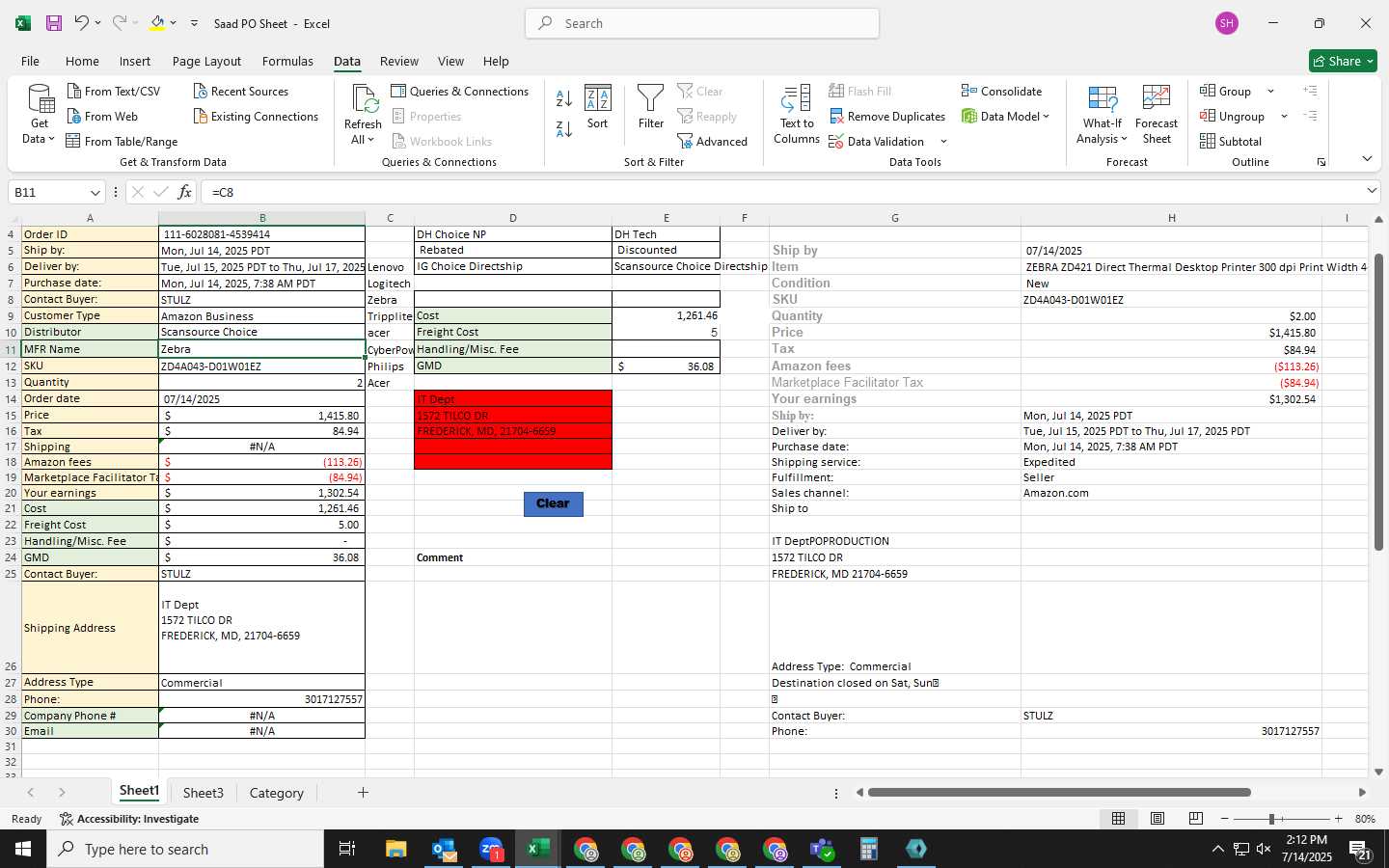Add a new sheet with plus

tap(363, 793)
